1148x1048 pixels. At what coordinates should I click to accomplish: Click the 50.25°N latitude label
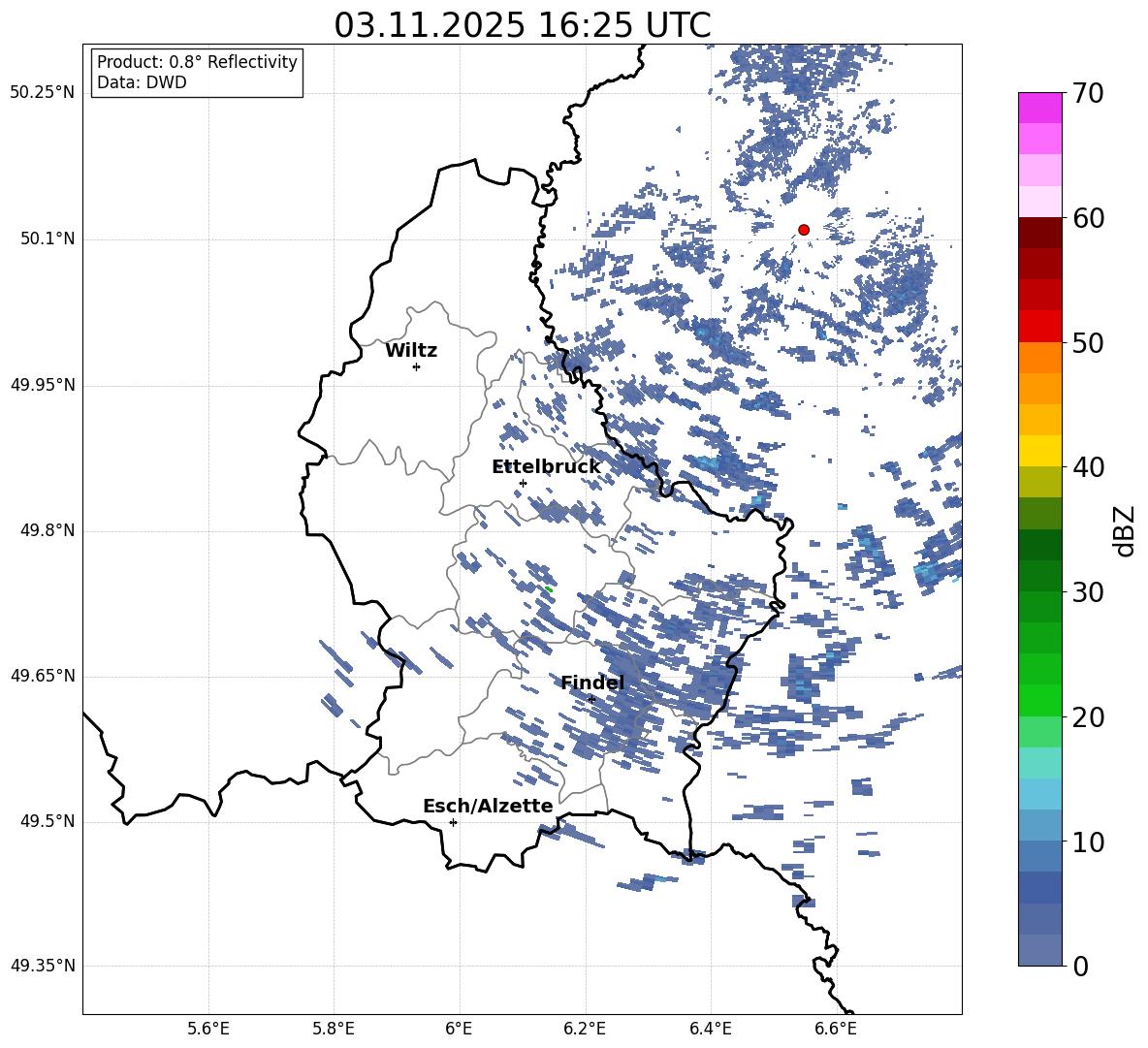pos(43,93)
